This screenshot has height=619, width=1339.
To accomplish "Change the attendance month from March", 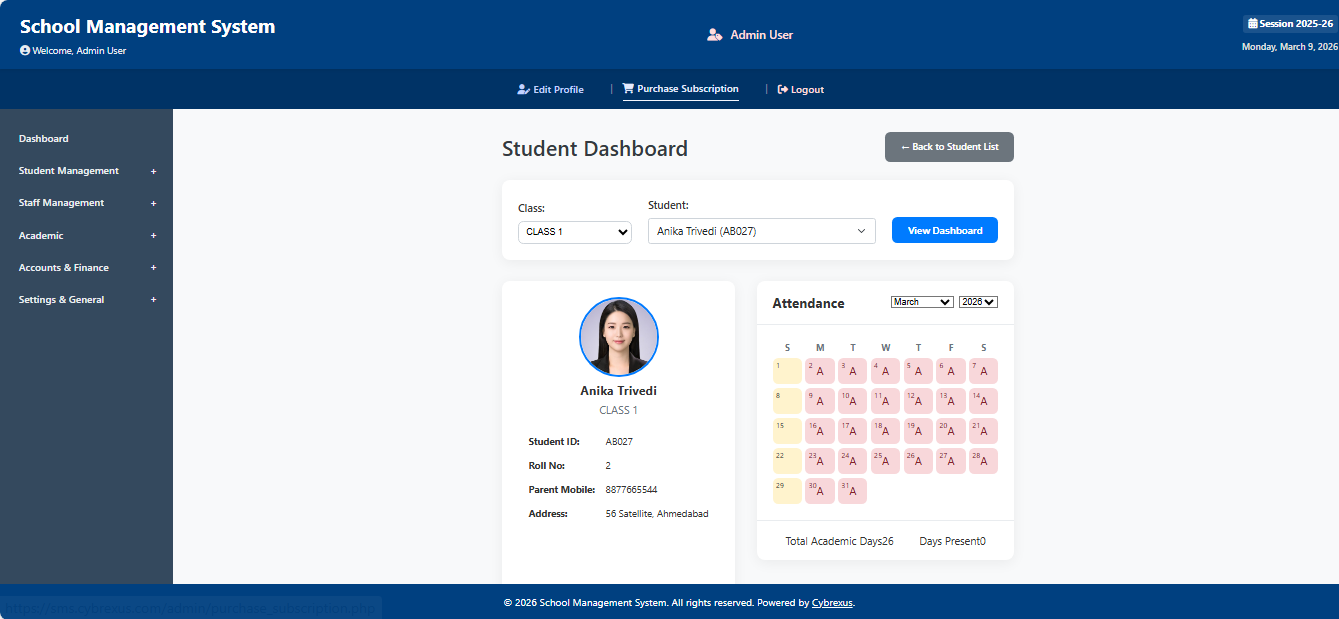I will [921, 301].
